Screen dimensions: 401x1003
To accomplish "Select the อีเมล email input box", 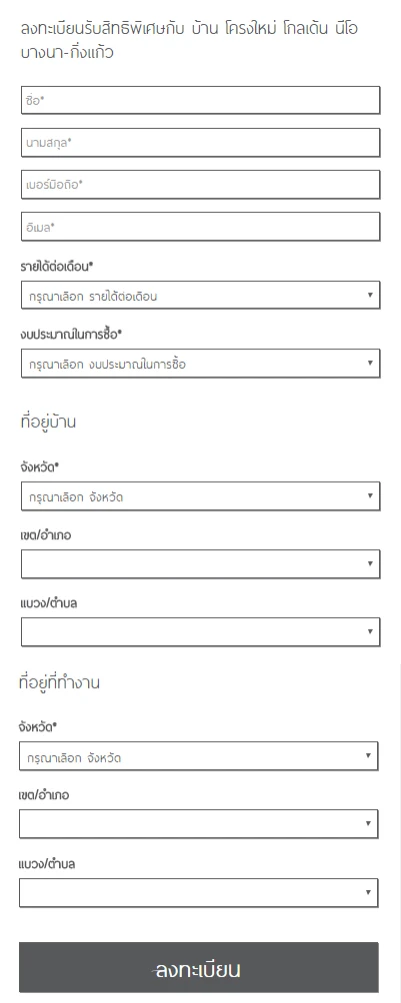I will pyautogui.click(x=200, y=226).
